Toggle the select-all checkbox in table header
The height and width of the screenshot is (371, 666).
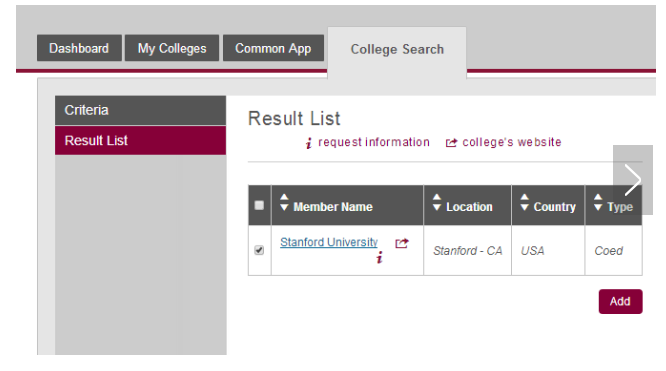pos(259,206)
